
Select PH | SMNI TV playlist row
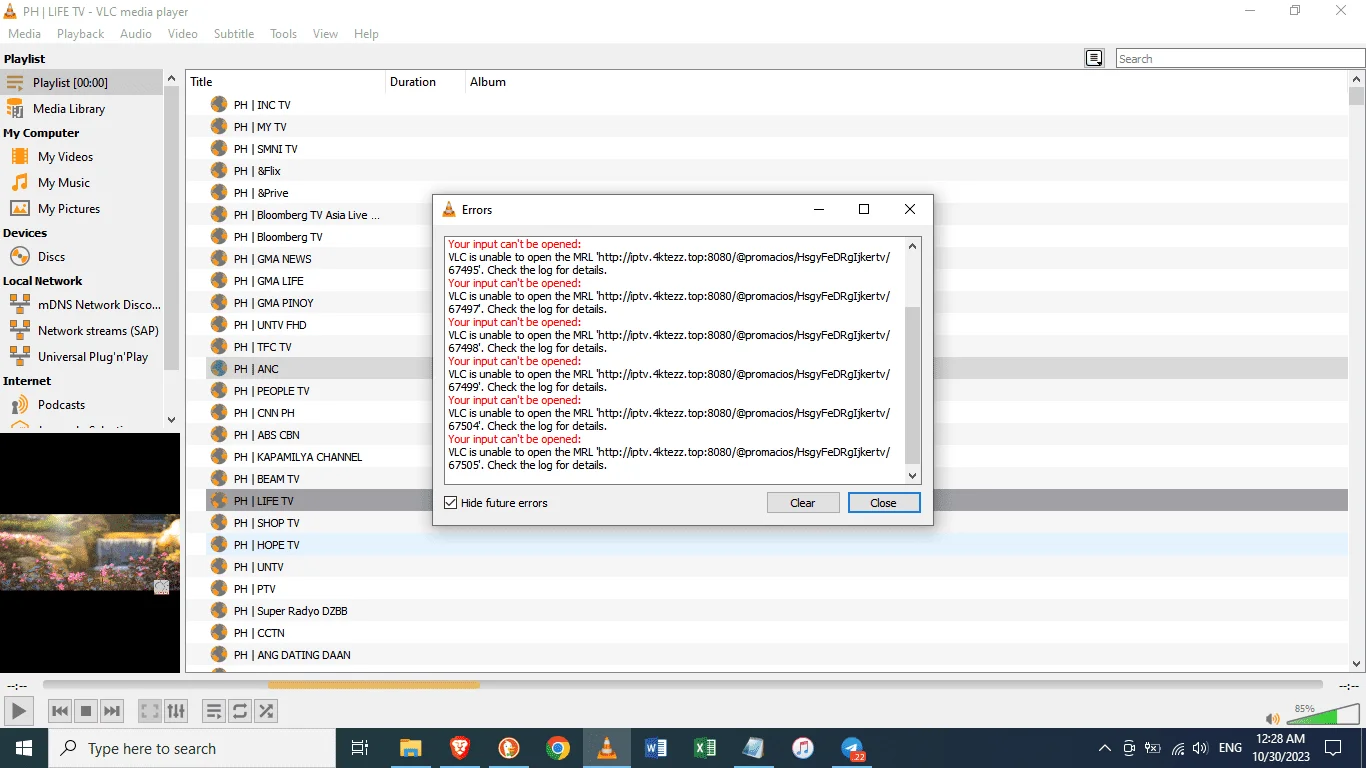tap(777, 149)
